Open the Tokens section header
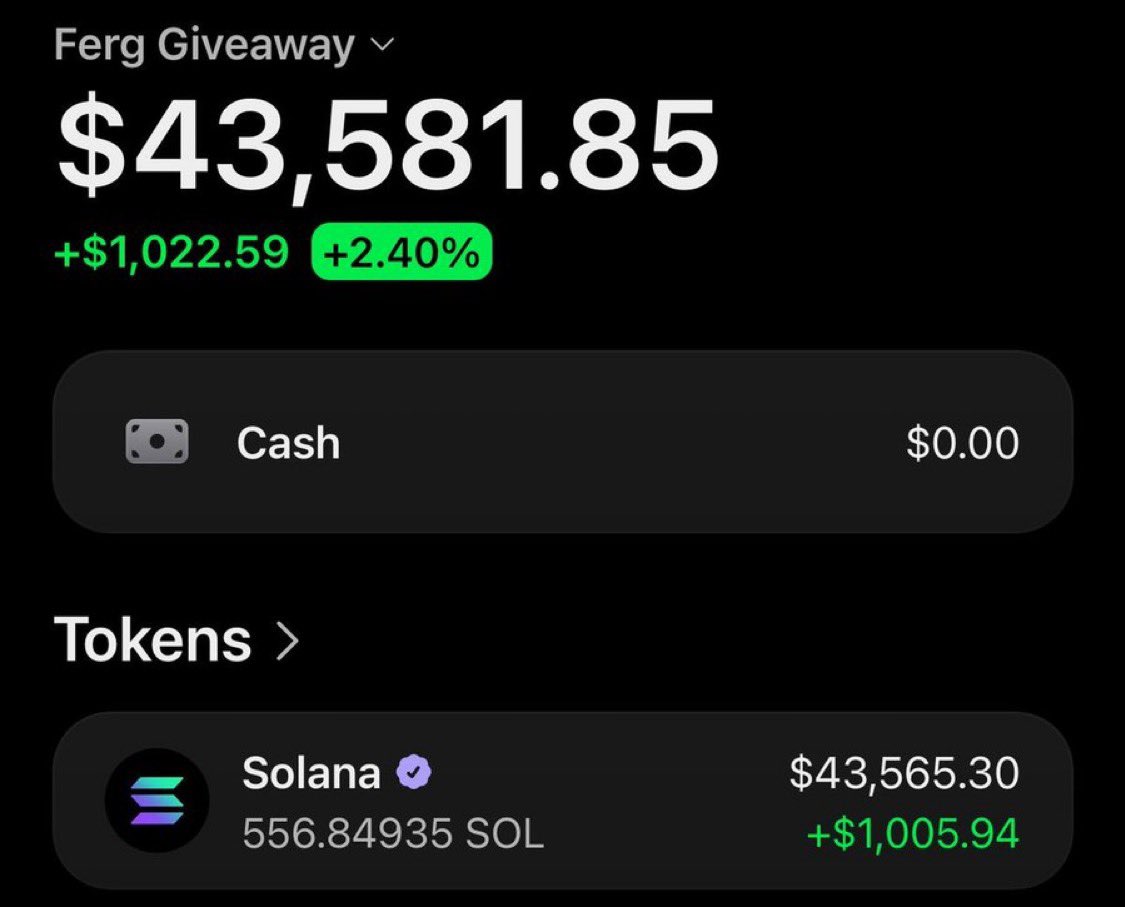The image size is (1125, 907). point(176,639)
